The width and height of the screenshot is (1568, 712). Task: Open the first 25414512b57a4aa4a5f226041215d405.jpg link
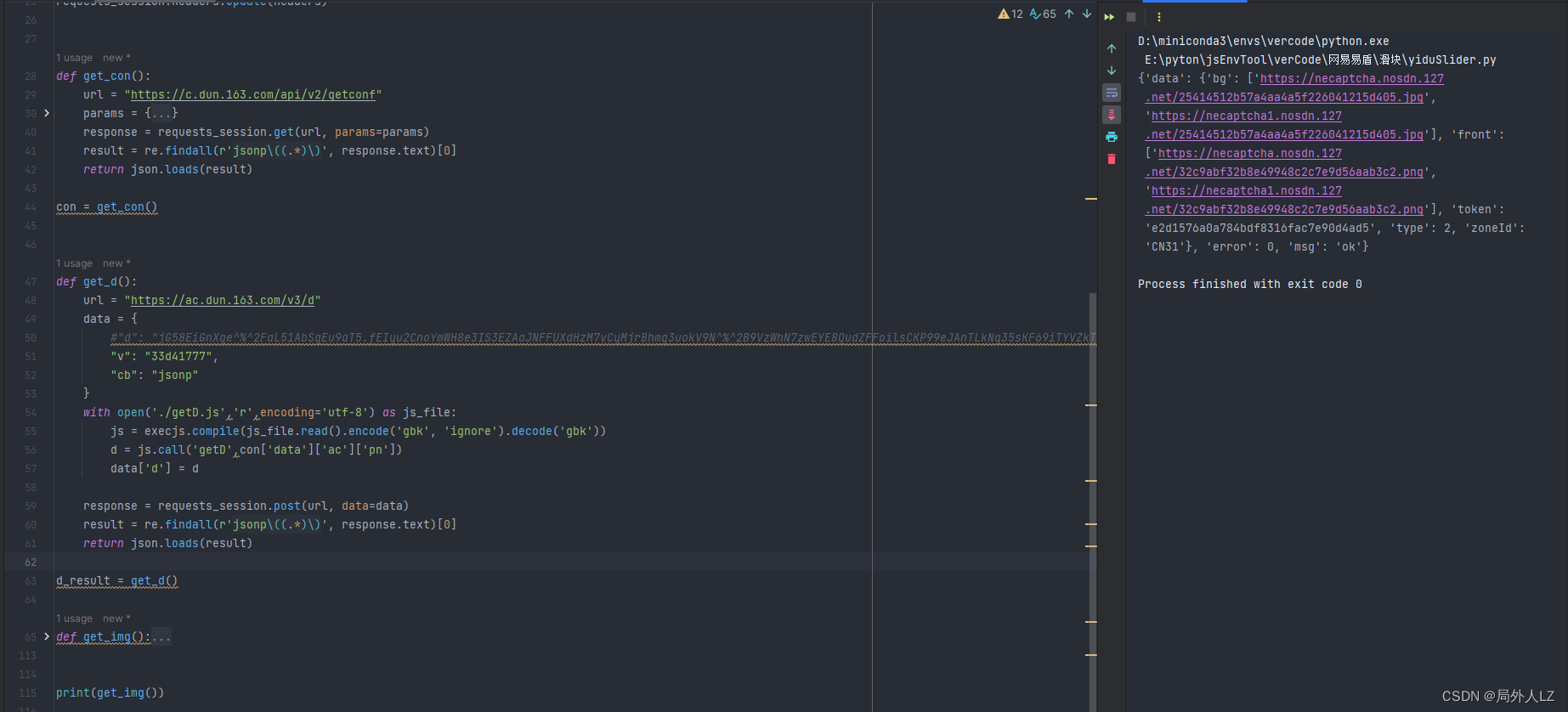point(1283,97)
